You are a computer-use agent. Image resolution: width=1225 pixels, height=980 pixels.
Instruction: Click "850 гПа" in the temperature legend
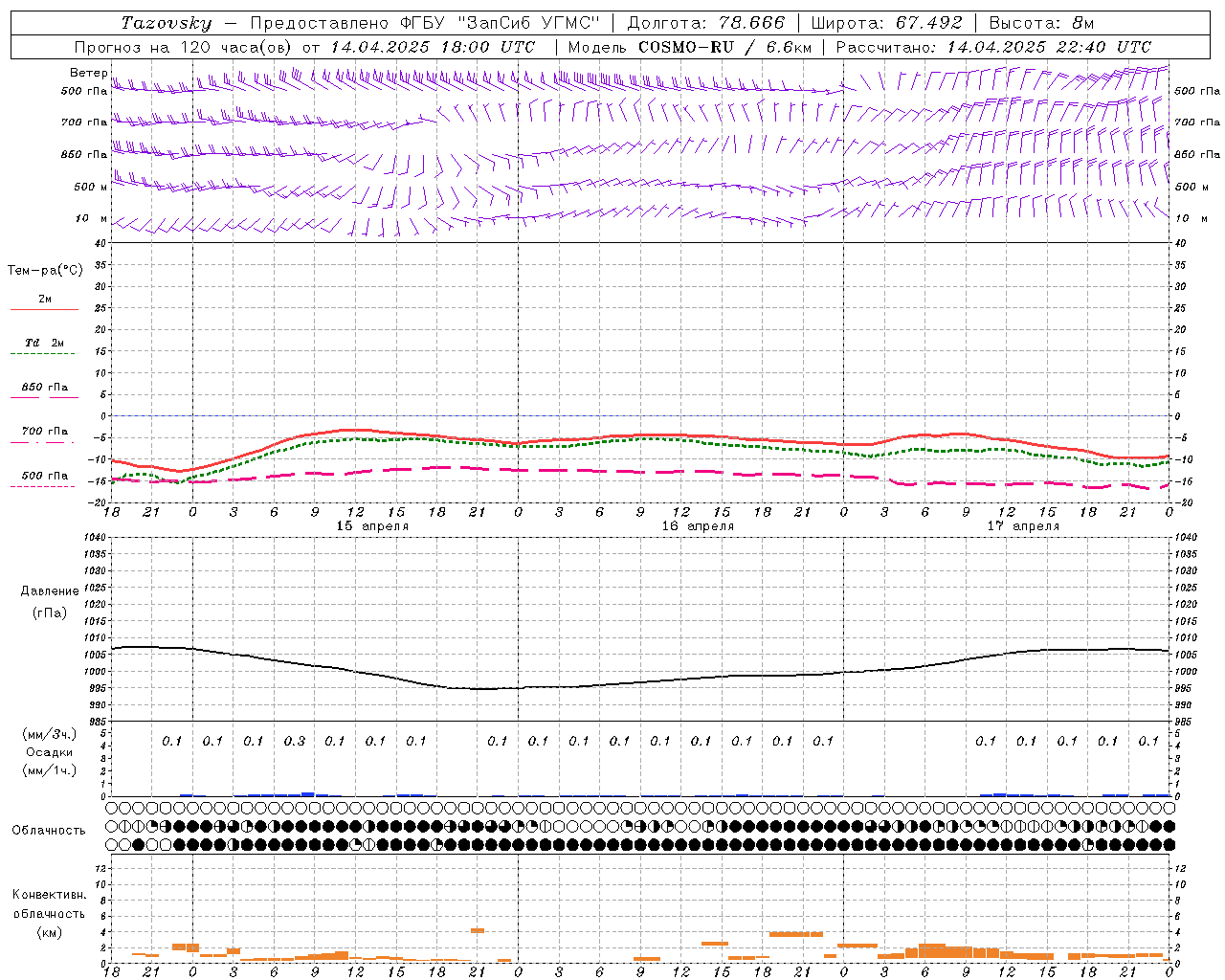pyautogui.click(x=45, y=387)
